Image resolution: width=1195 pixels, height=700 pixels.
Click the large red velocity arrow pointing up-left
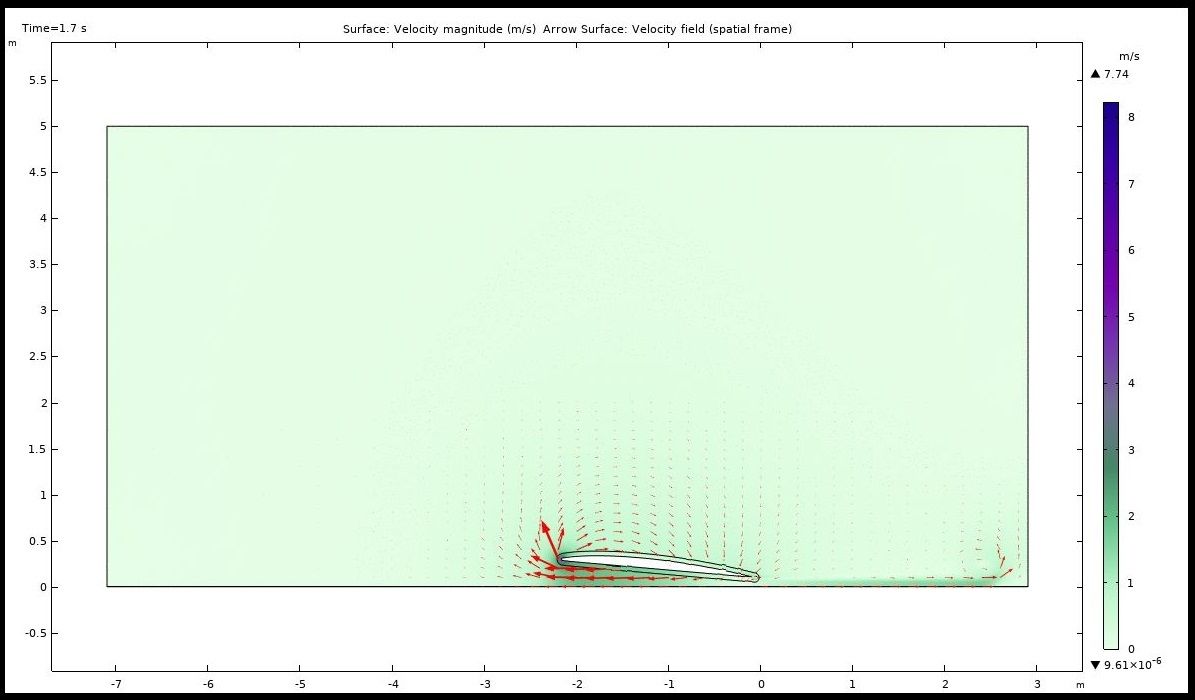(x=550, y=540)
